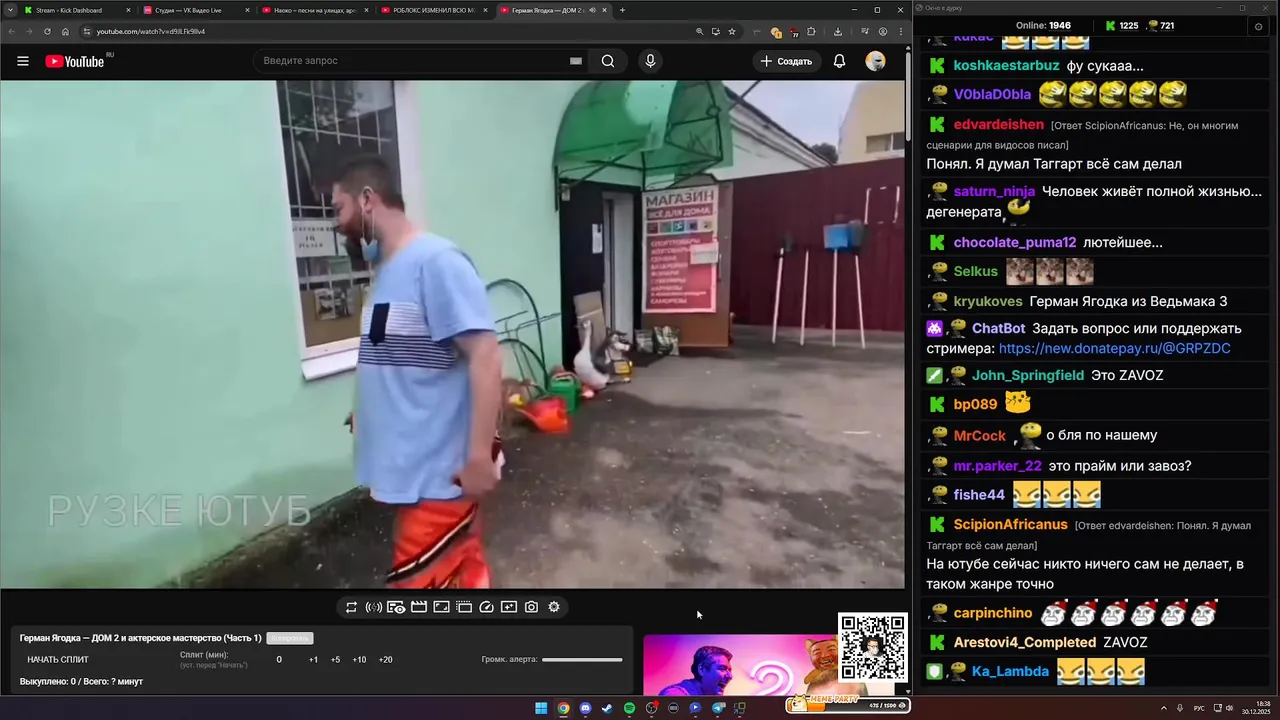The image size is (1280, 720).
Task: Click chat message 'это прайм или завоз?'
Action: click(x=1118, y=465)
